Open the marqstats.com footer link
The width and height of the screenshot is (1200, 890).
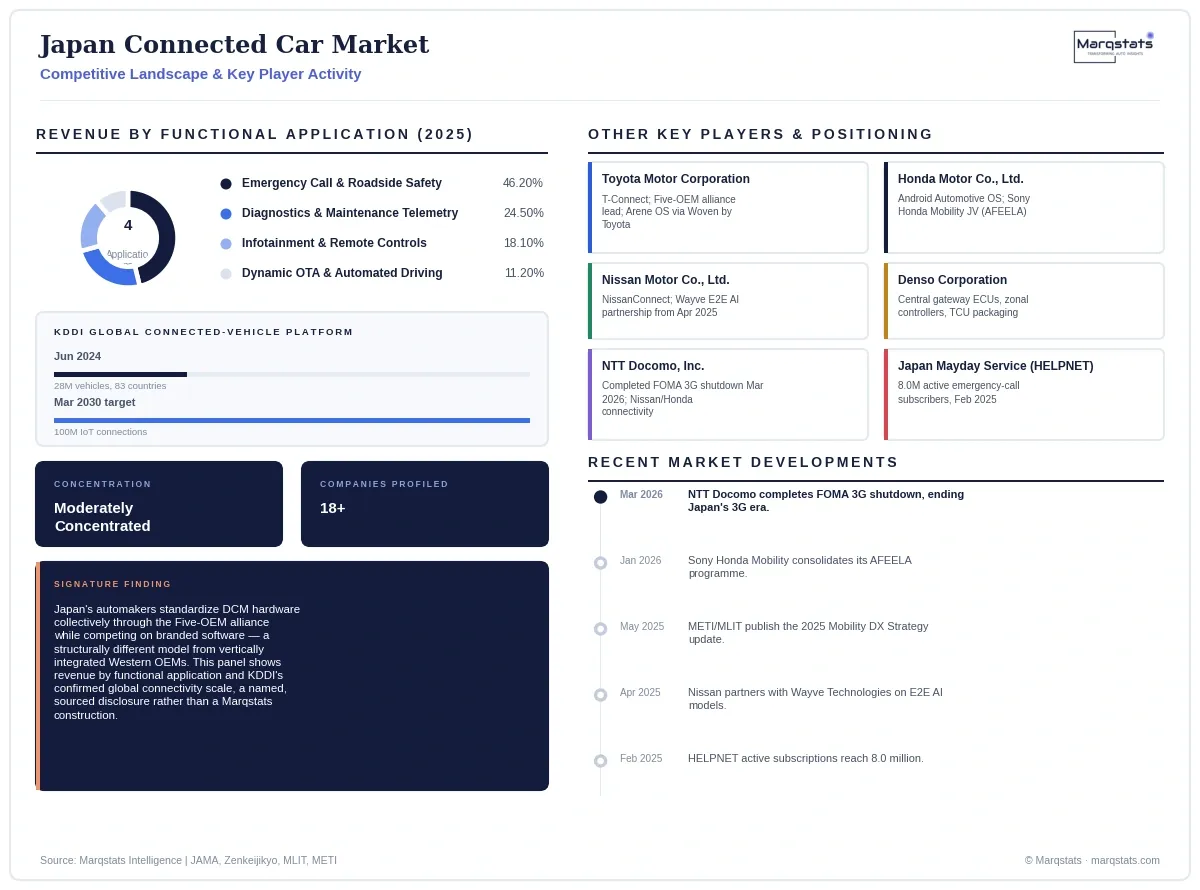(1125, 860)
